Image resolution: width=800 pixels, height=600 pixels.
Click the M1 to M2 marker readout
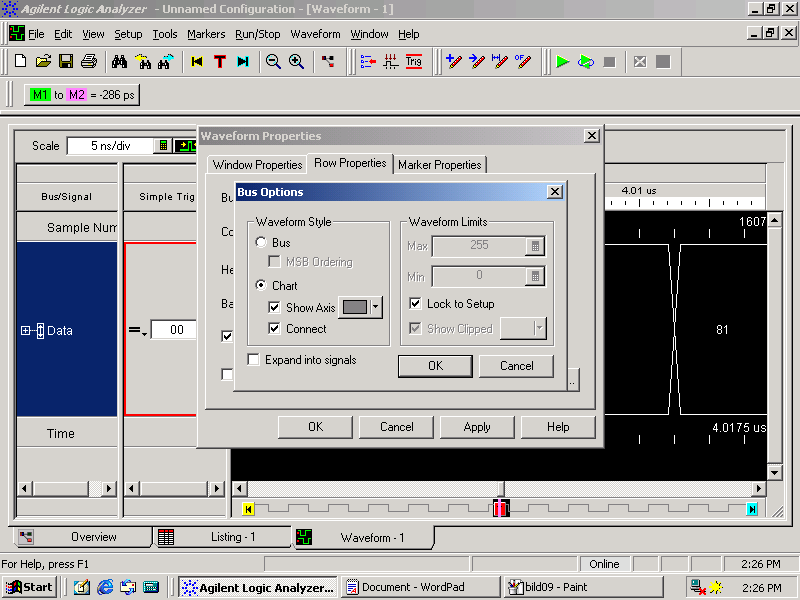(82, 95)
